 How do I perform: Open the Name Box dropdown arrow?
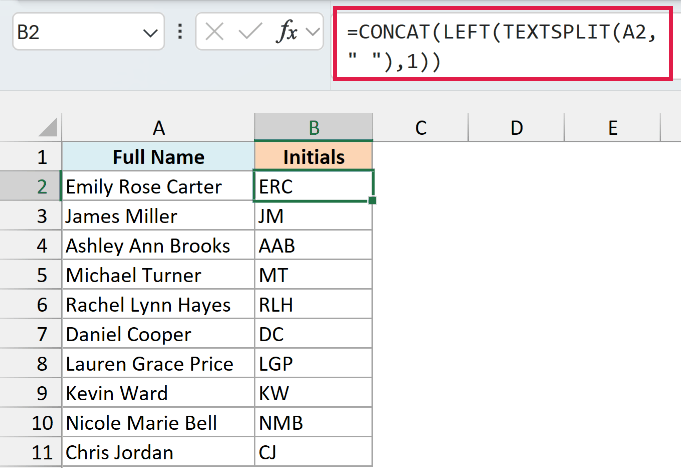150,33
